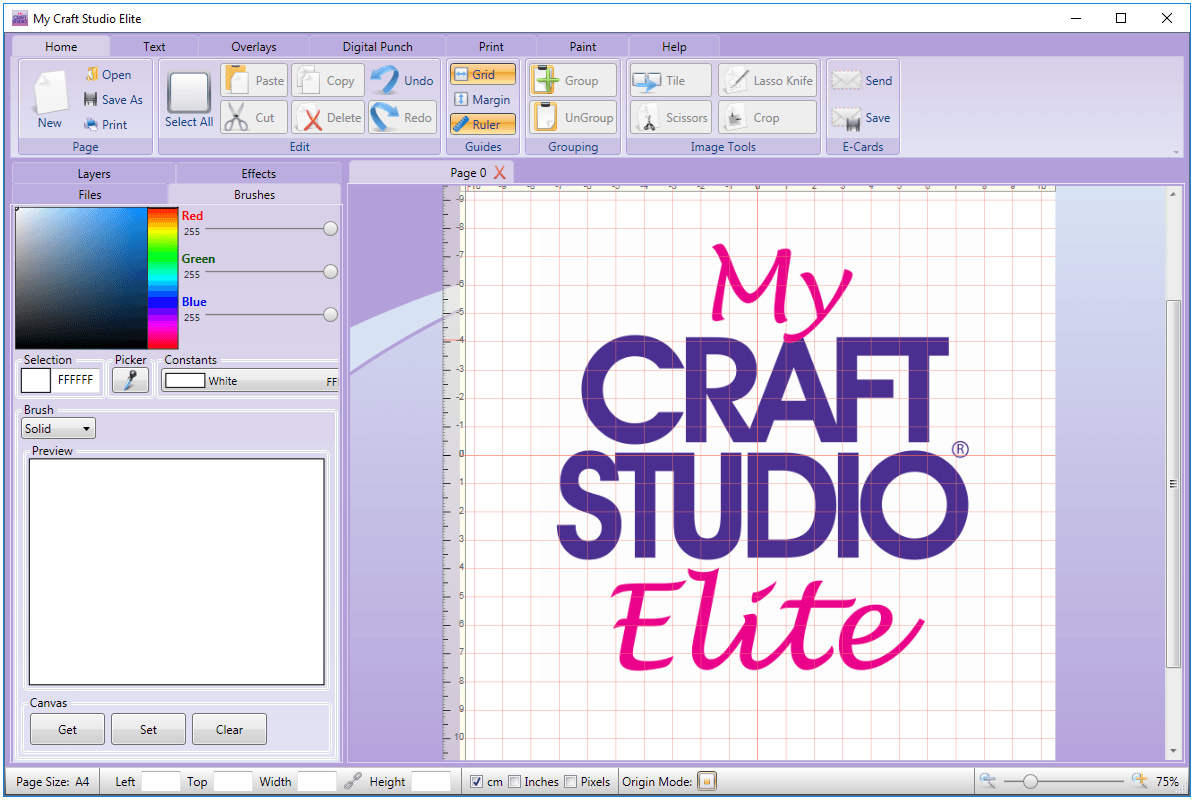Image resolution: width=1194 pixels, height=800 pixels.
Task: Click the Clear canvas button
Action: pos(229,729)
